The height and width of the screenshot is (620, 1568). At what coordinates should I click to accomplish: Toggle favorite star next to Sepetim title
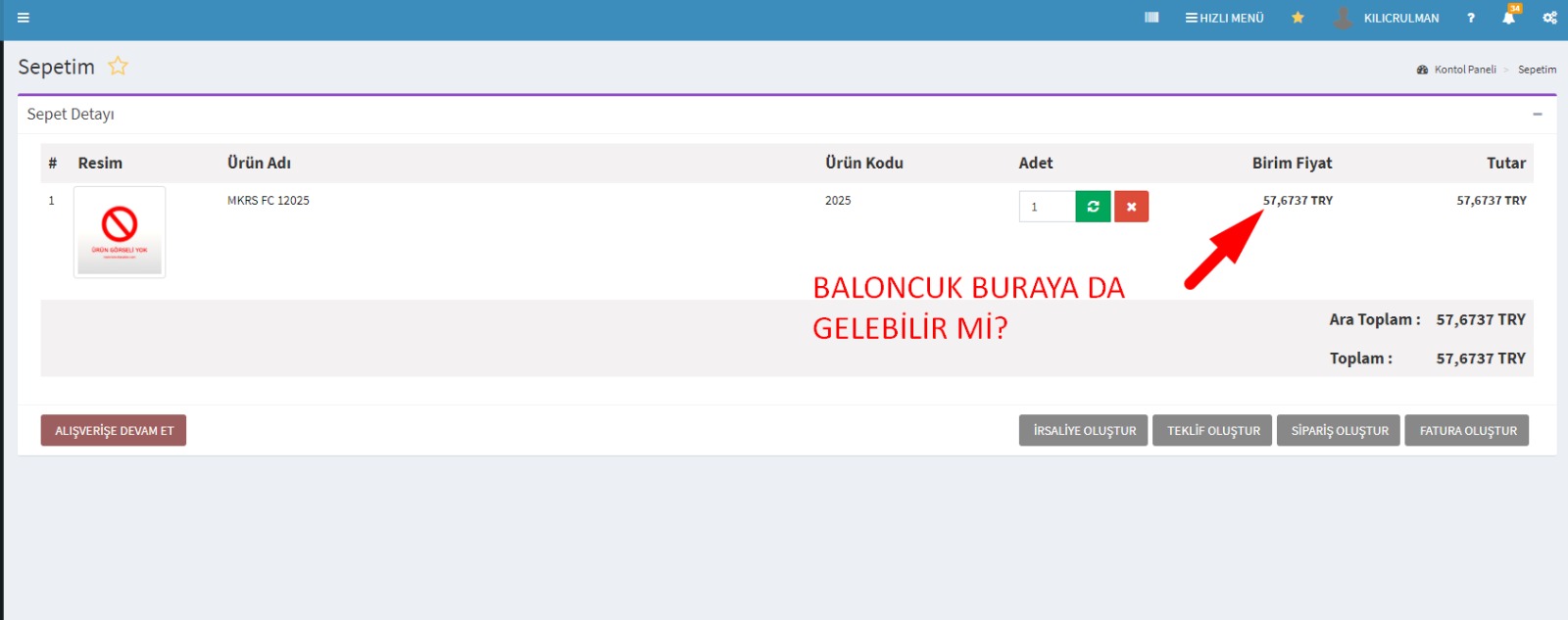point(118,67)
